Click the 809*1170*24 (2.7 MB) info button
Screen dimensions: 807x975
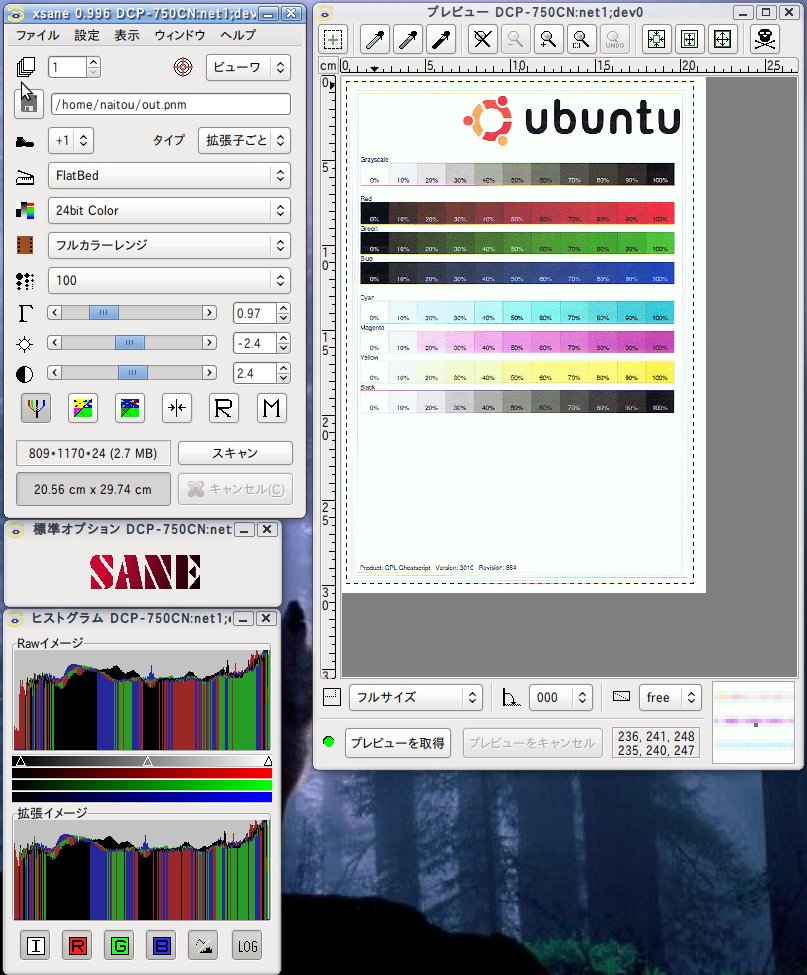click(x=93, y=453)
